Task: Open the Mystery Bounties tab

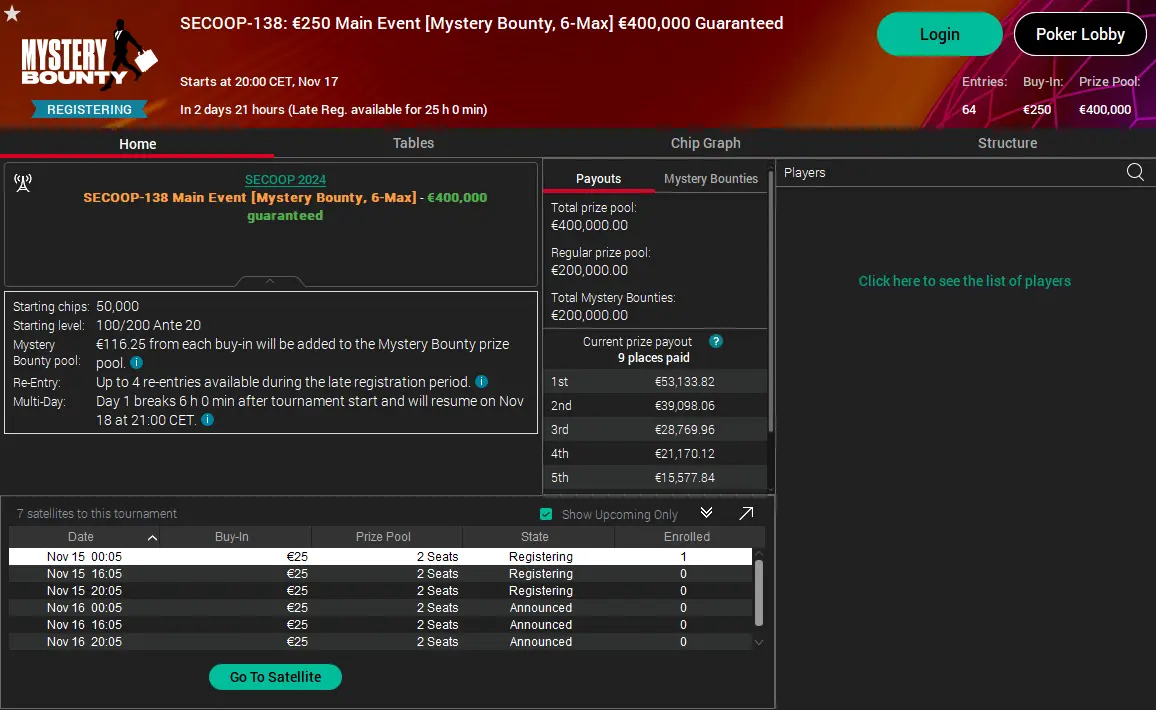Action: [x=710, y=179]
